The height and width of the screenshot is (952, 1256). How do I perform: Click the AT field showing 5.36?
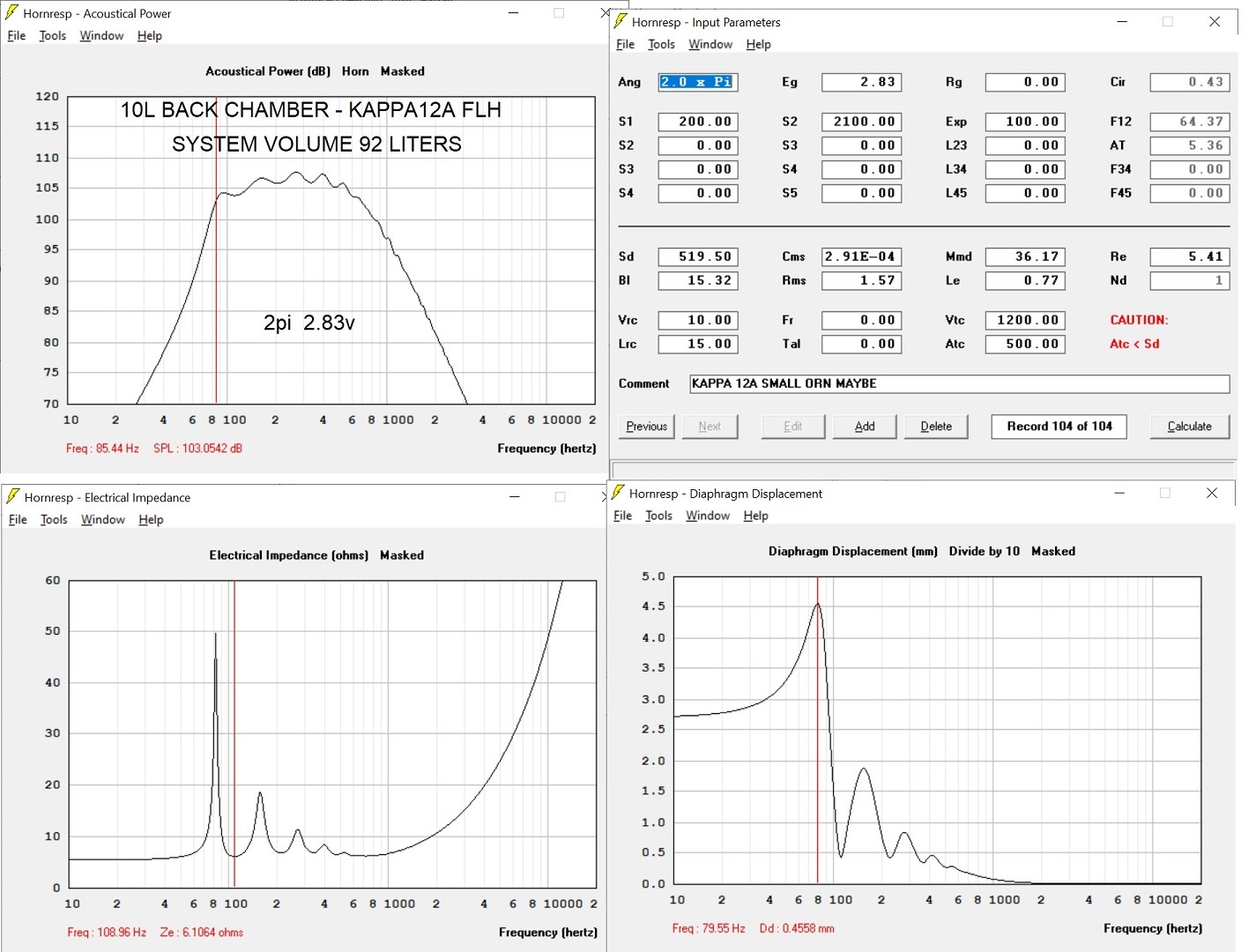click(x=1190, y=145)
